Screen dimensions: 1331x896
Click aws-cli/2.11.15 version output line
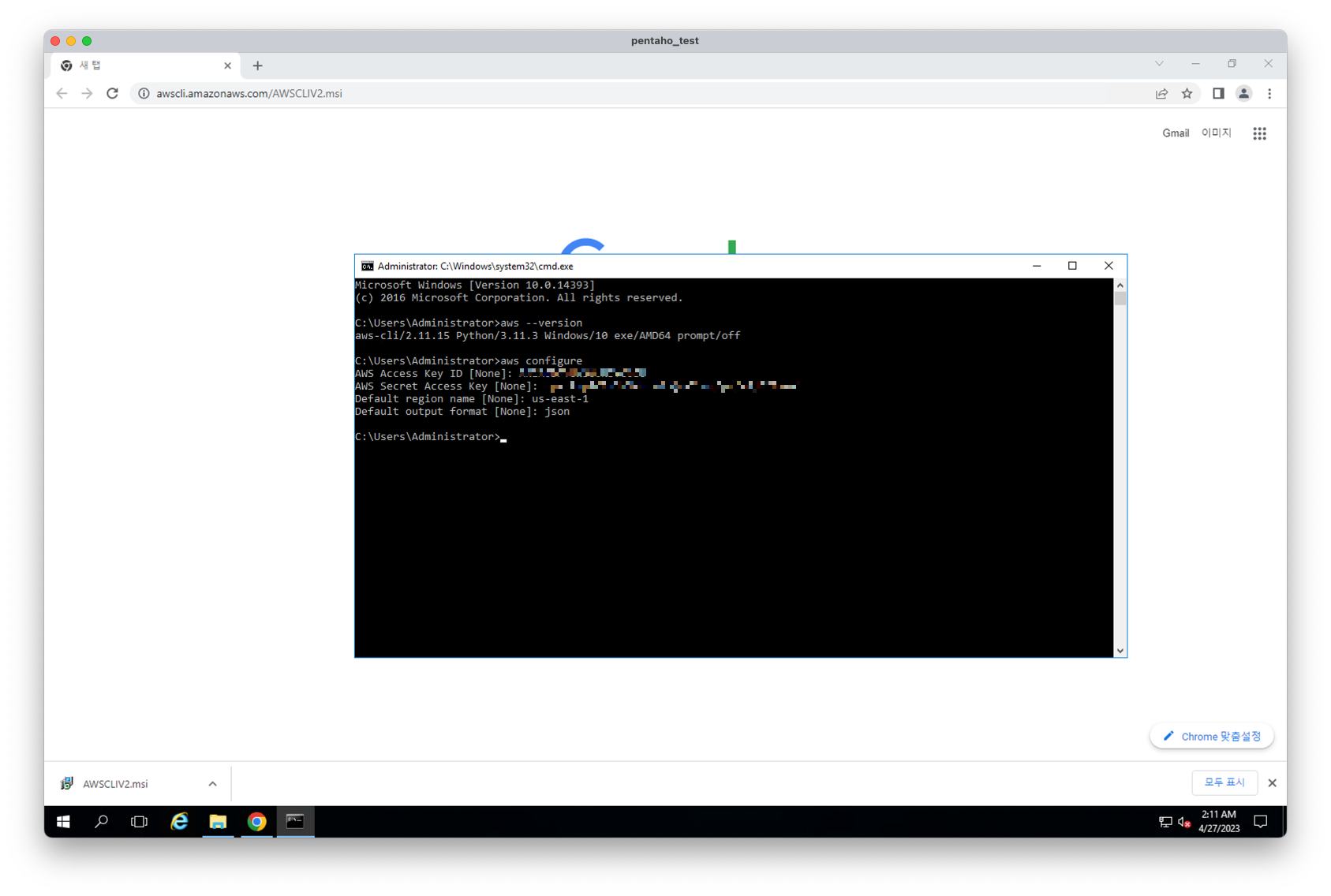coord(548,335)
